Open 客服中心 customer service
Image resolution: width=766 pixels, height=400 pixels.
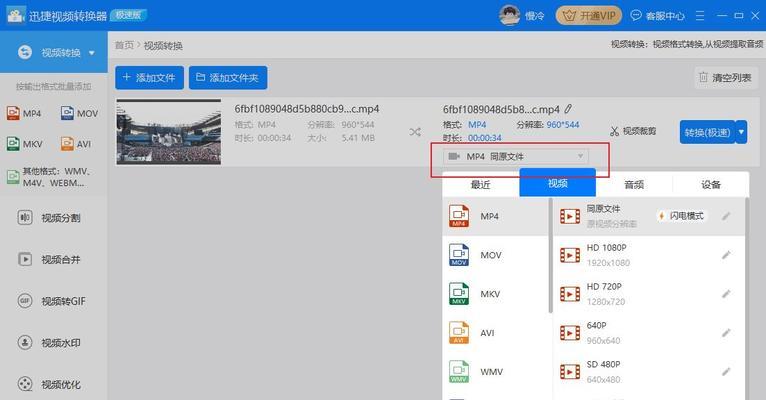click(x=658, y=16)
